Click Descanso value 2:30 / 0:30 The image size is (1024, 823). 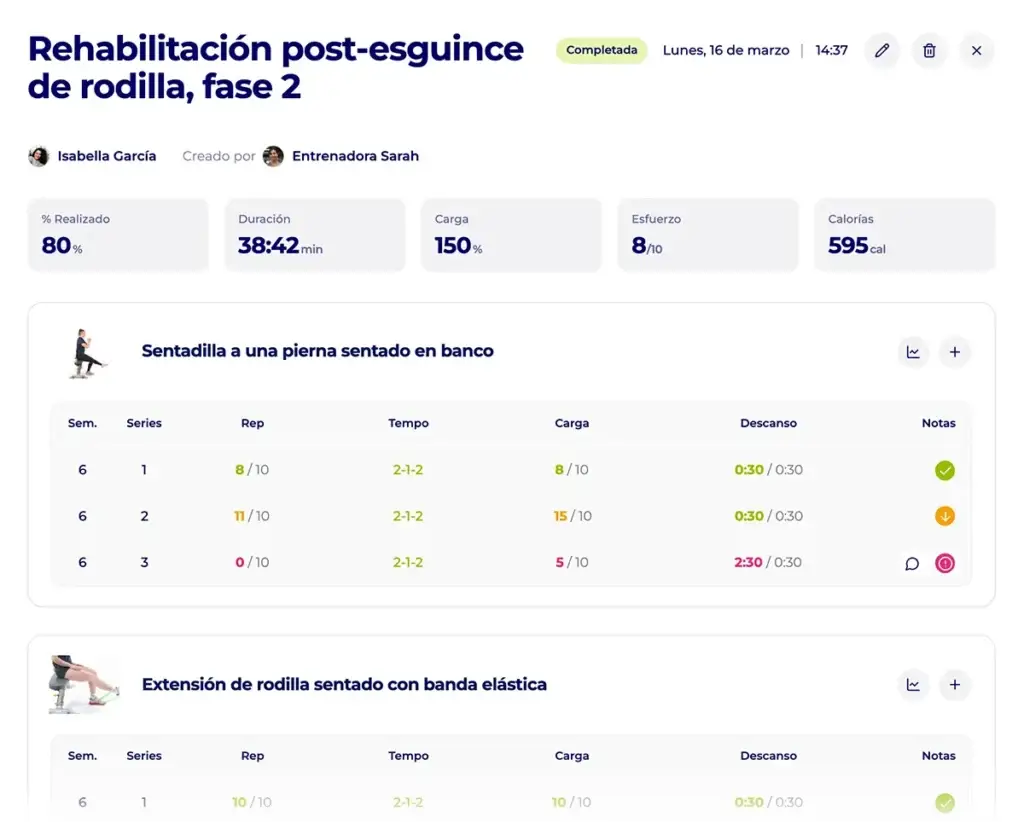click(x=768, y=562)
